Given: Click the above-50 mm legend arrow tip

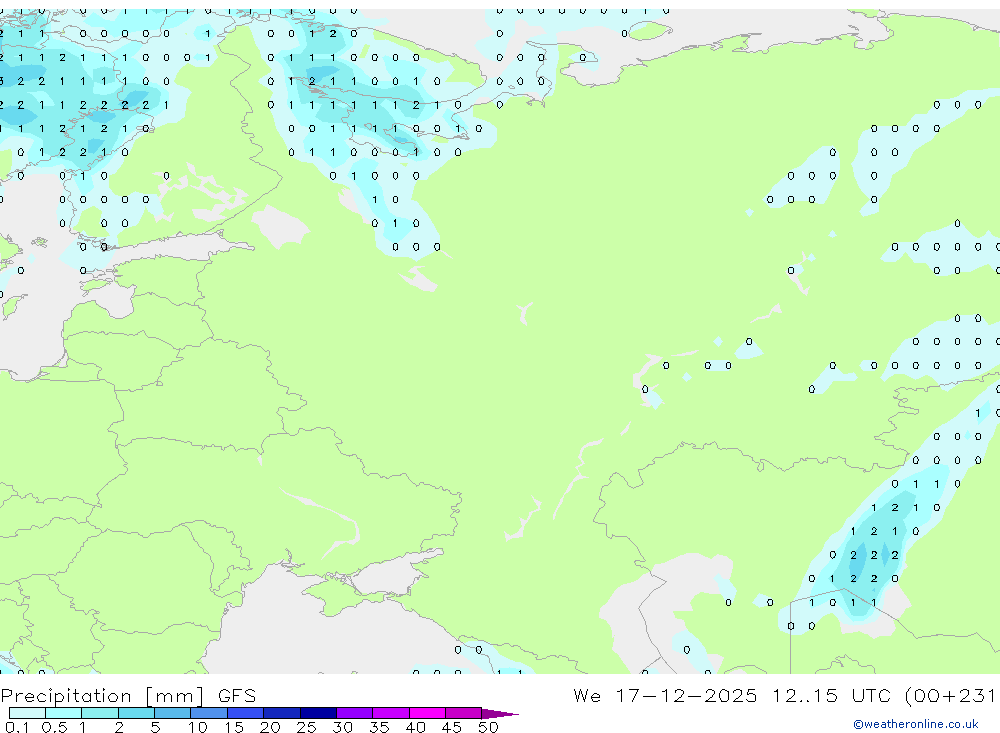Looking at the screenshot, I should [x=500, y=714].
